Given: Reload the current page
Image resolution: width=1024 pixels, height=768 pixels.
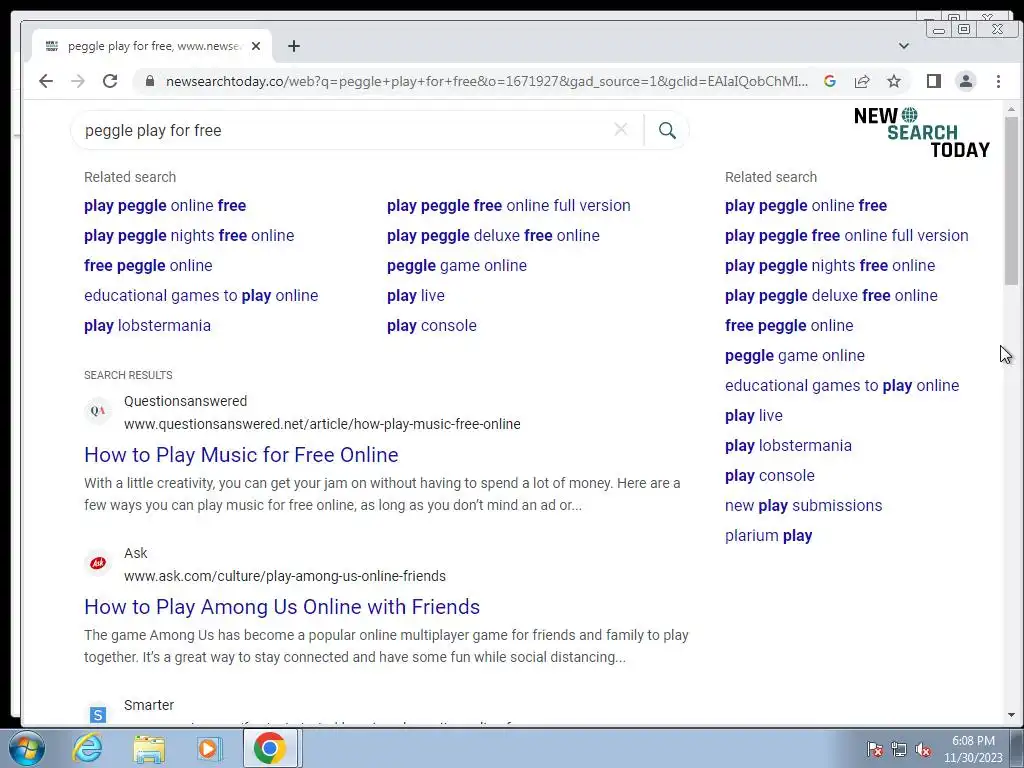Looking at the screenshot, I should pos(110,81).
